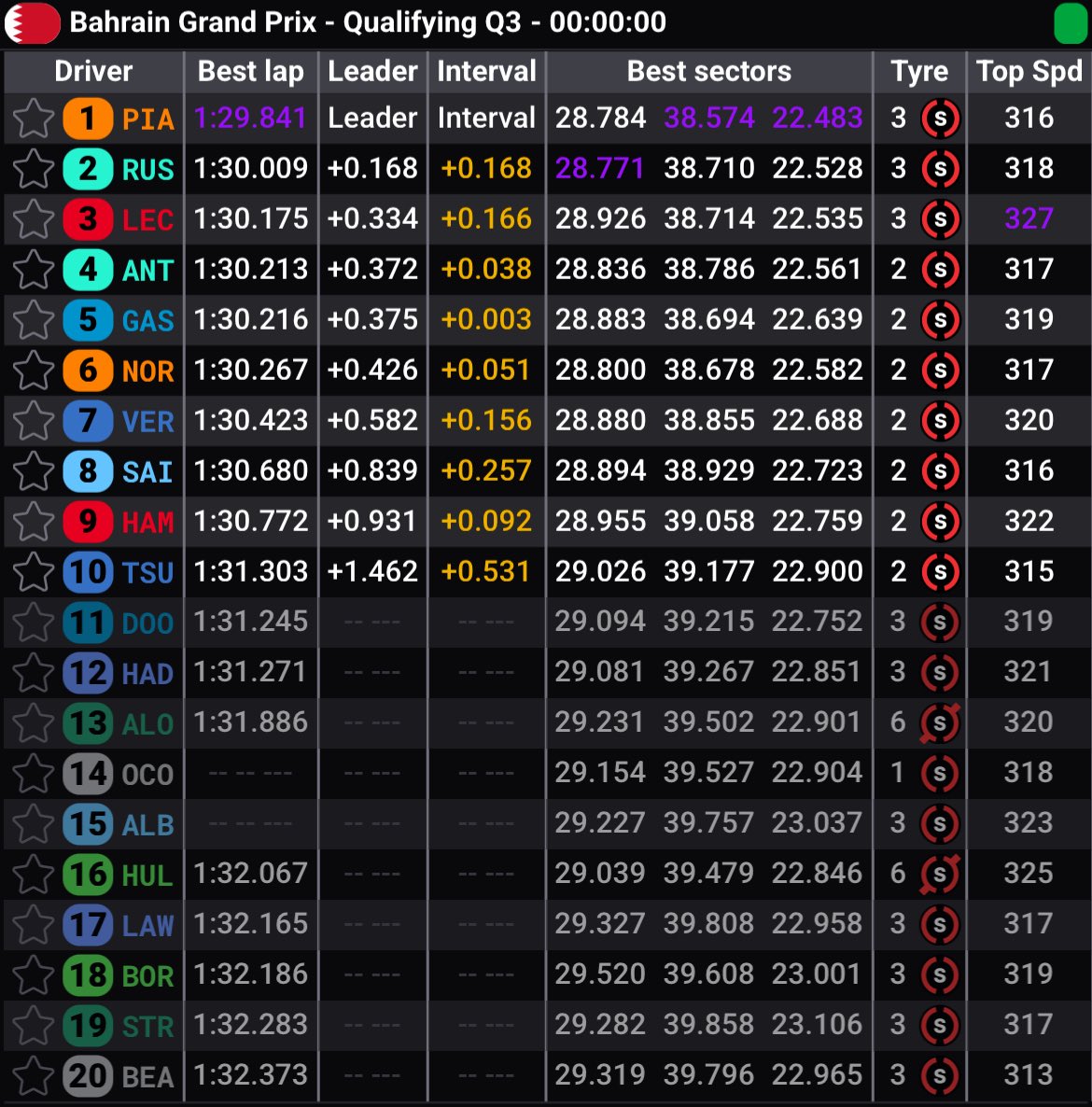Tap position 9 badge for HAM
This screenshot has width=1092, height=1107.
point(88,522)
